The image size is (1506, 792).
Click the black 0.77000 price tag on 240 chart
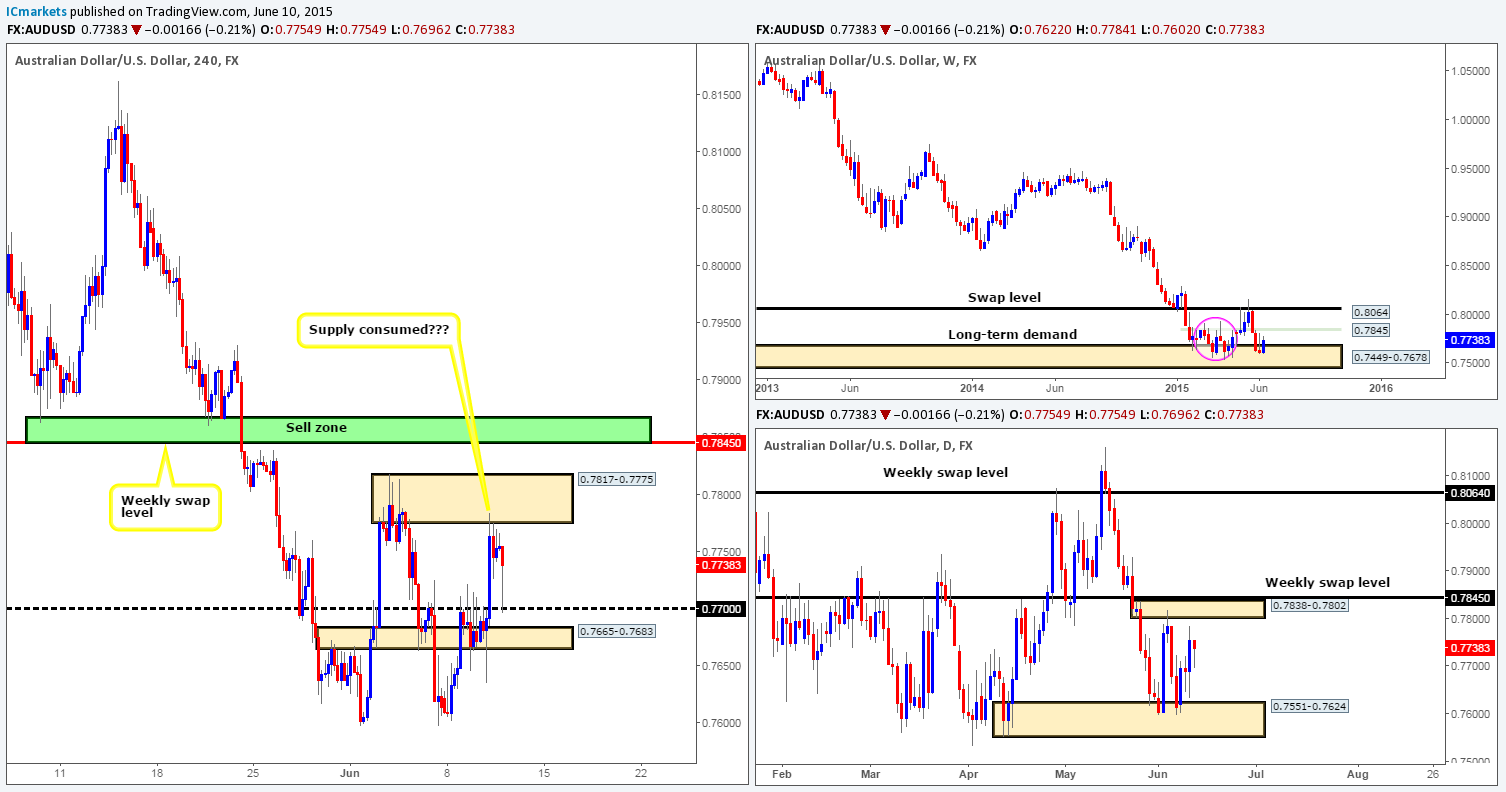tap(719, 608)
